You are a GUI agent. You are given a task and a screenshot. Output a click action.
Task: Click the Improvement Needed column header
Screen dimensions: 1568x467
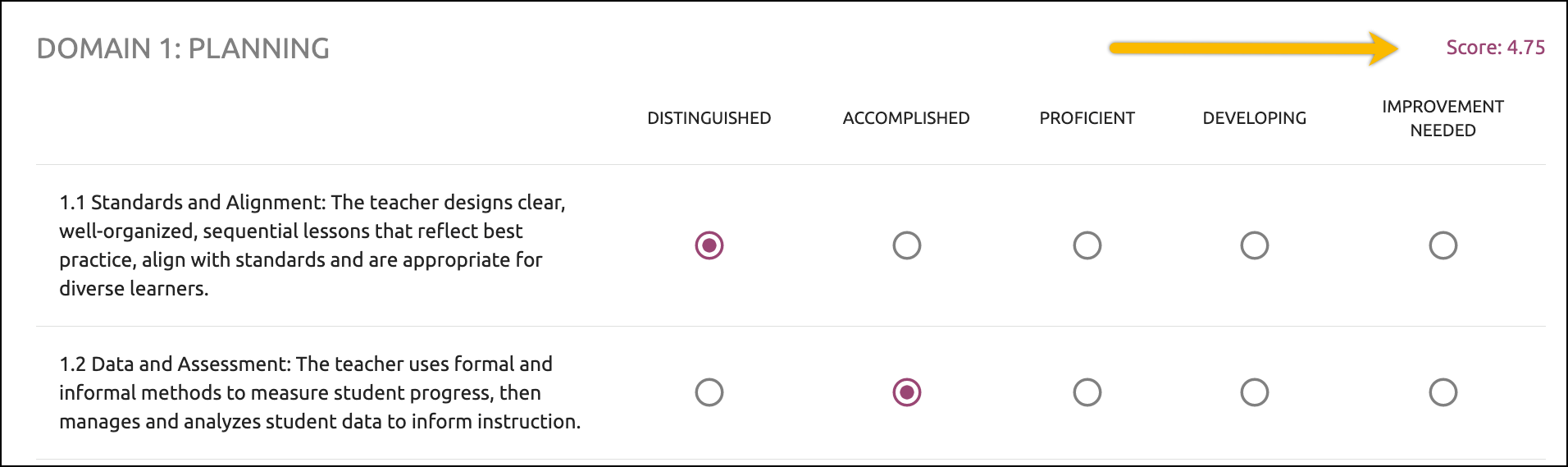point(1443,118)
